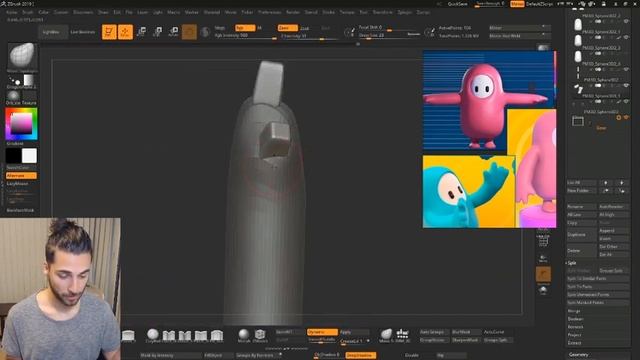Select the first trim brush icon

(x=169, y=336)
